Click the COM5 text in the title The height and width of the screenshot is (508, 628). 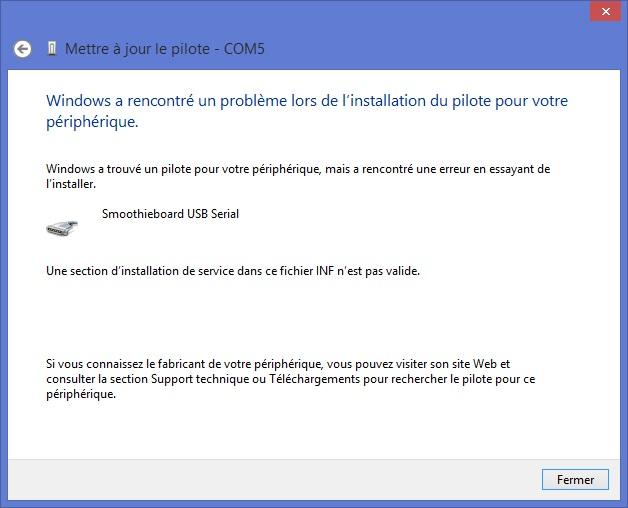[244, 49]
